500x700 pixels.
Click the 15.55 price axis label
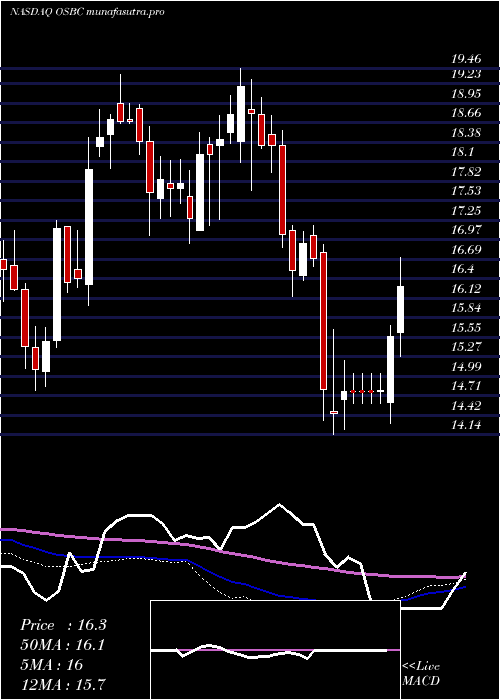(466, 328)
